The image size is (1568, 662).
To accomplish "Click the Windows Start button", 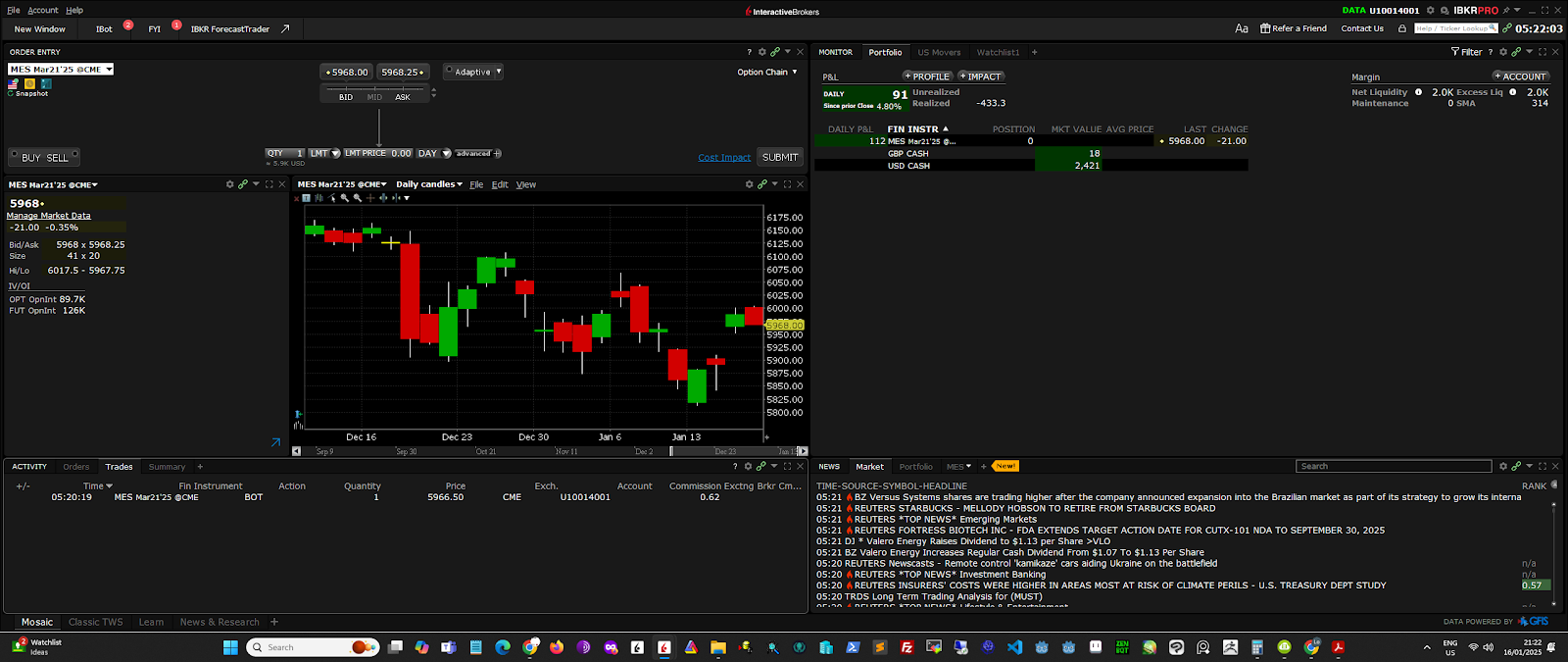I will tap(230, 647).
